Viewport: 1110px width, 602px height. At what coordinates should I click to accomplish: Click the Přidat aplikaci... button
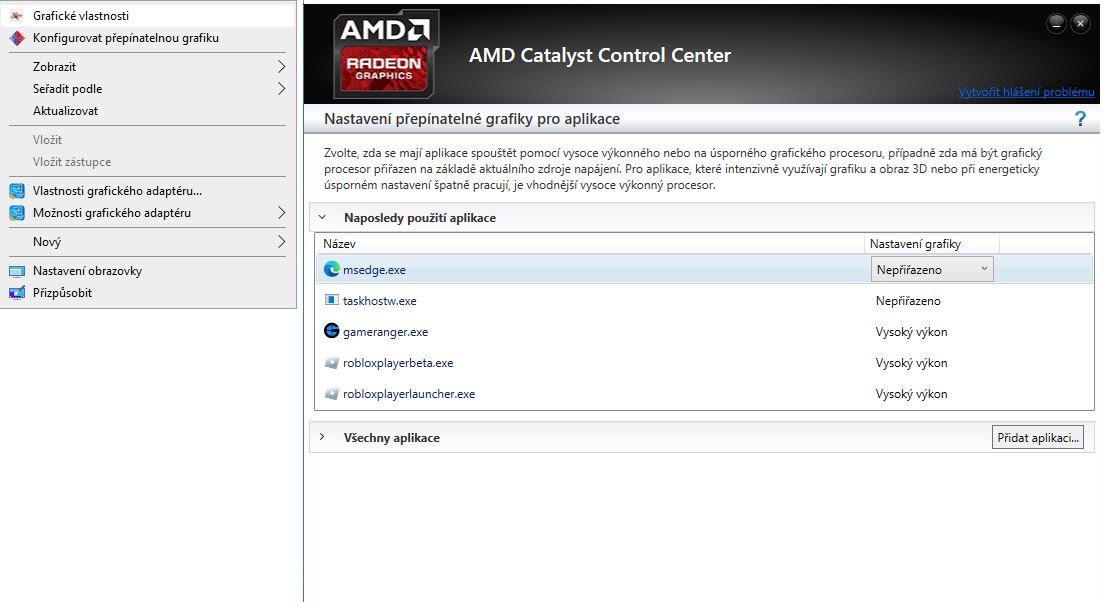click(1038, 438)
